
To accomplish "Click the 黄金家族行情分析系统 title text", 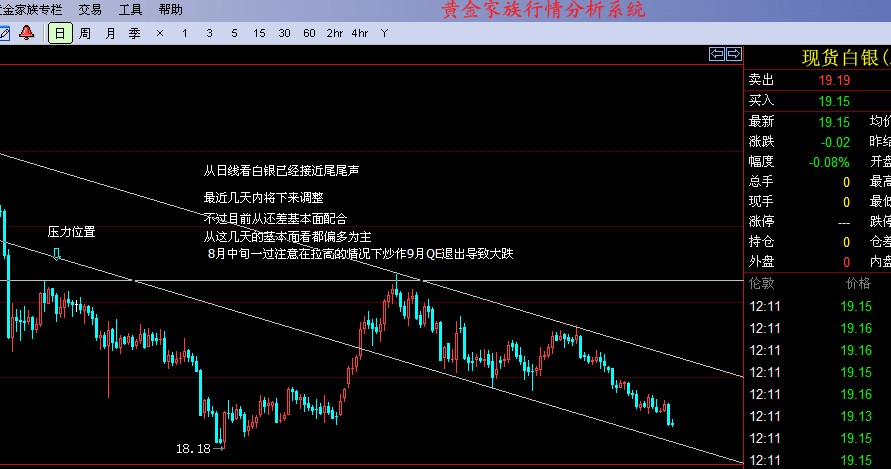I will pyautogui.click(x=544, y=10).
